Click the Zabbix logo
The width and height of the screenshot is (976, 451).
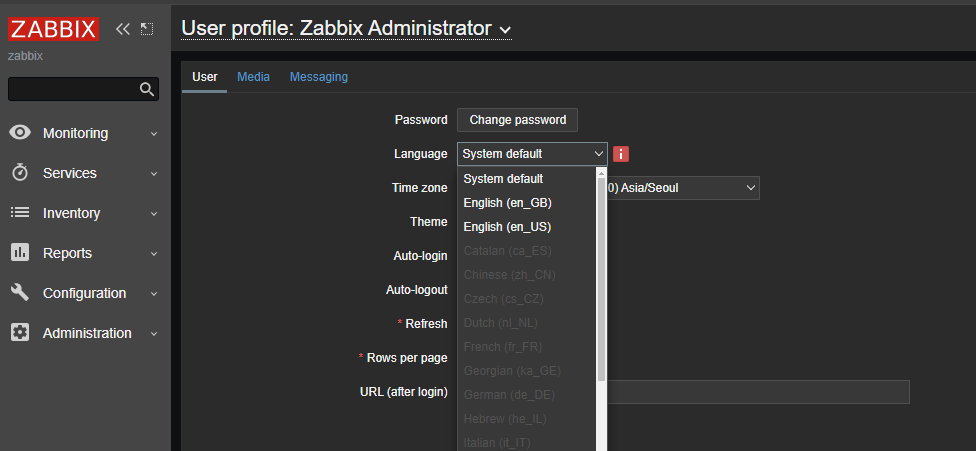pos(53,29)
